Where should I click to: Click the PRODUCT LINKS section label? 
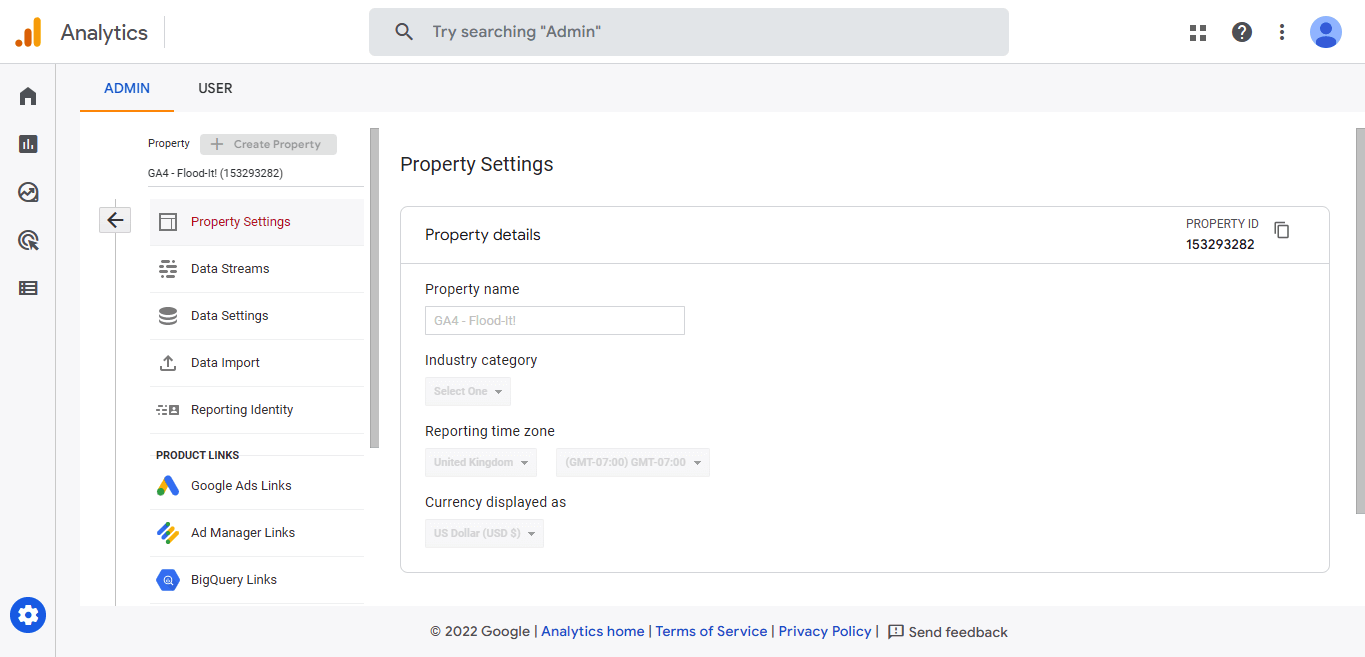[x=198, y=455]
